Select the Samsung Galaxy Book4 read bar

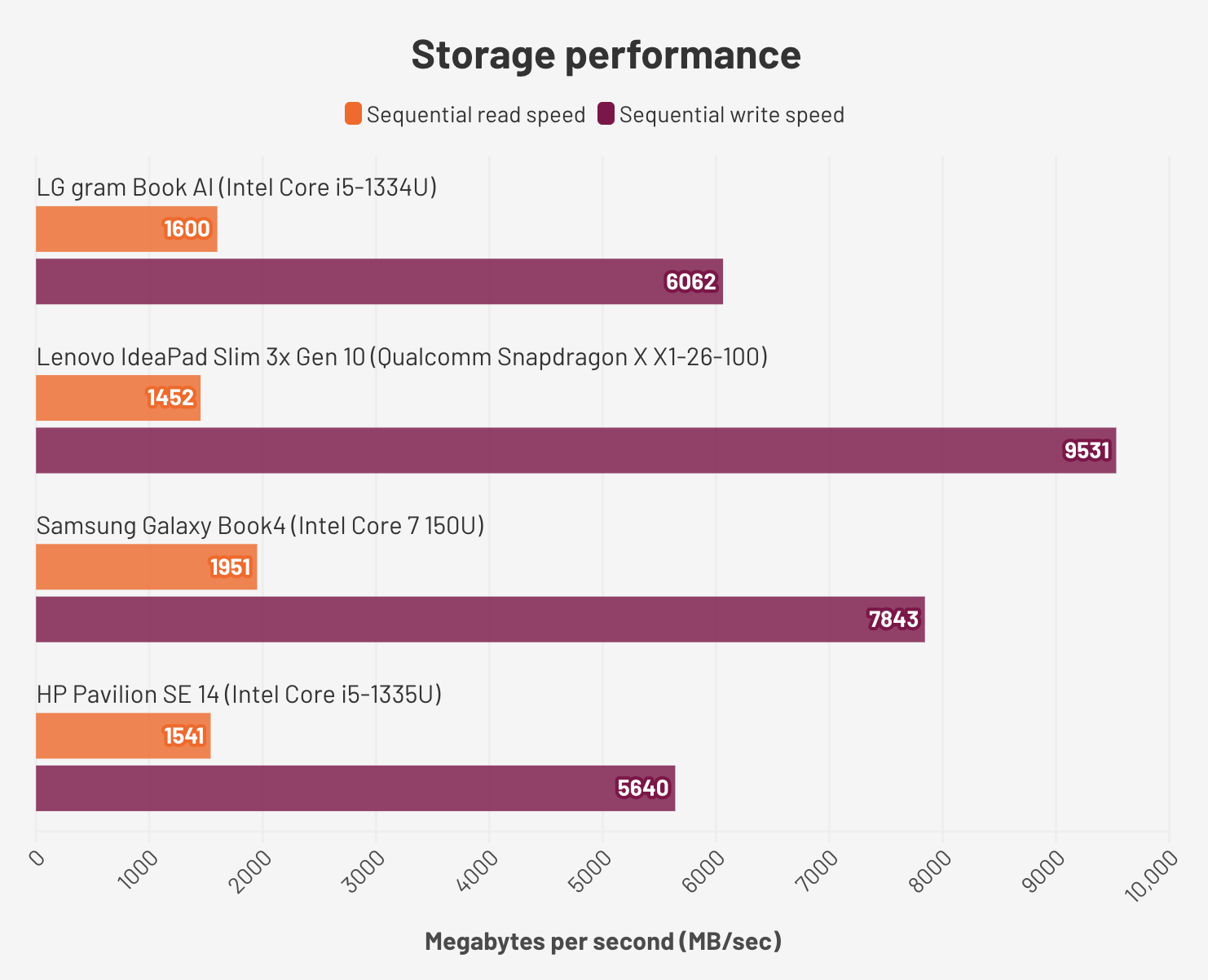click(x=146, y=567)
